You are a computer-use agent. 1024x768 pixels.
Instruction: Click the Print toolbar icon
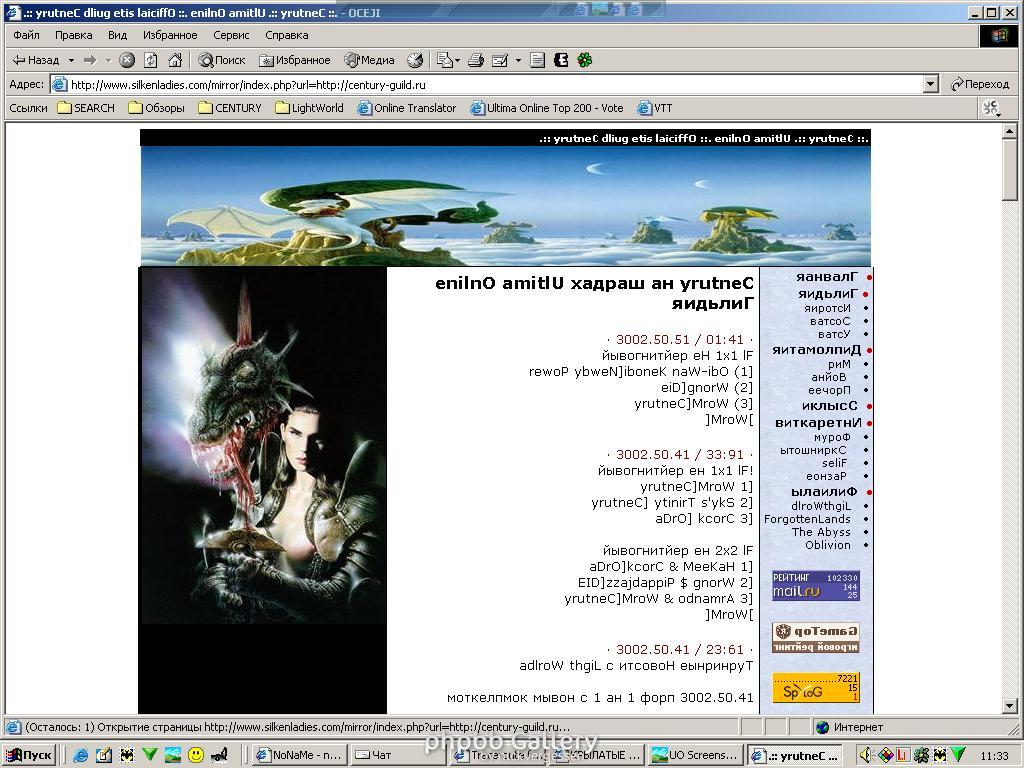coord(476,60)
